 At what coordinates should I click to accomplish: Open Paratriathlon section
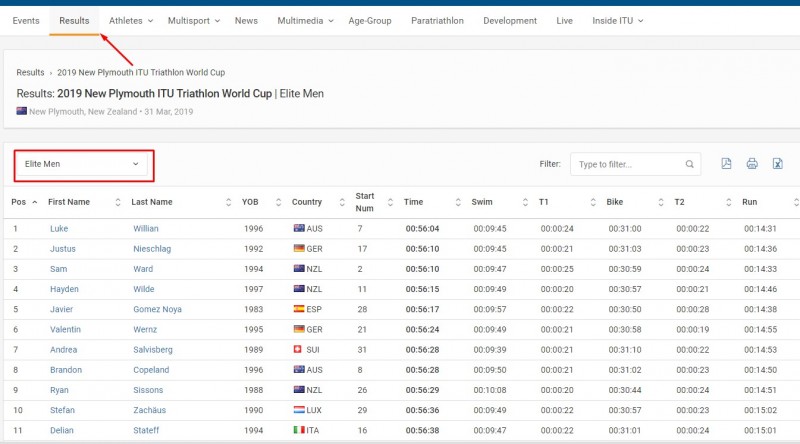click(437, 21)
